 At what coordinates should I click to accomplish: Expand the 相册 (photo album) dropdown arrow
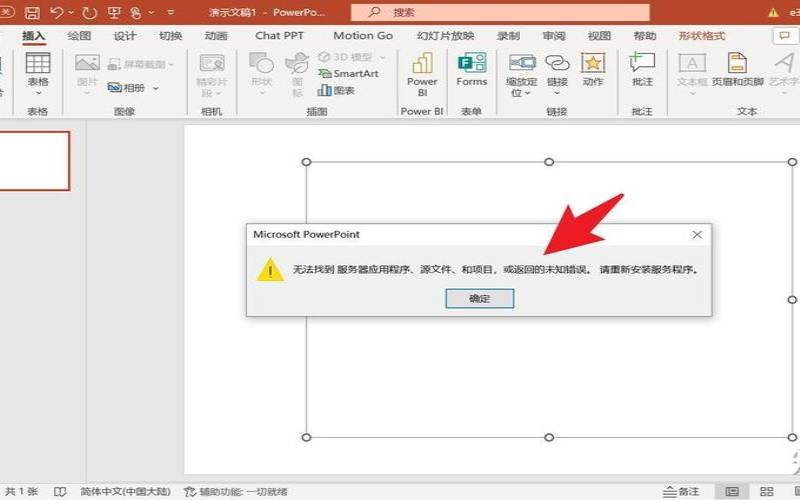click(155, 88)
